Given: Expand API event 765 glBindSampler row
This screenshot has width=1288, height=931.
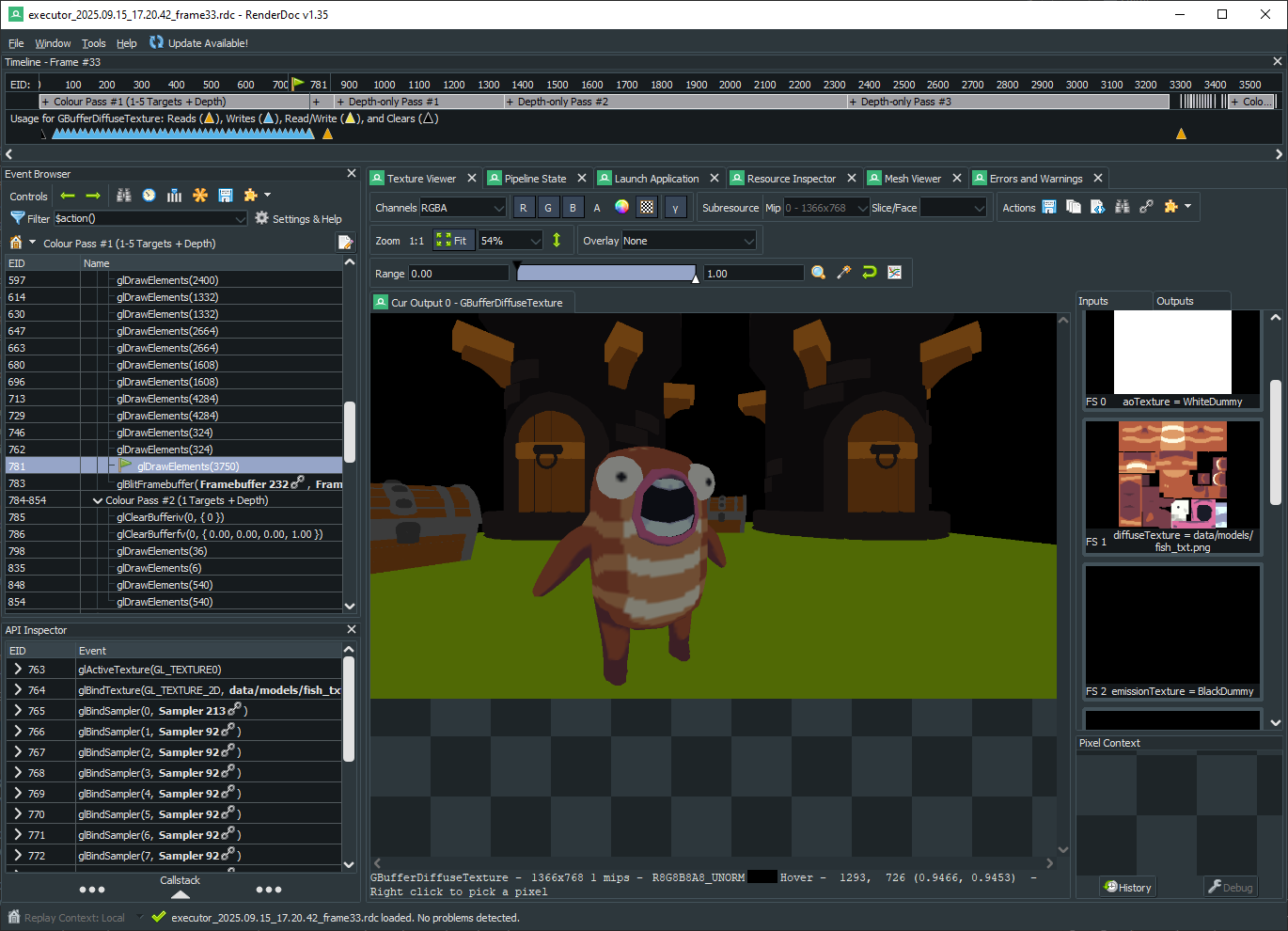Looking at the screenshot, I should tap(18, 710).
